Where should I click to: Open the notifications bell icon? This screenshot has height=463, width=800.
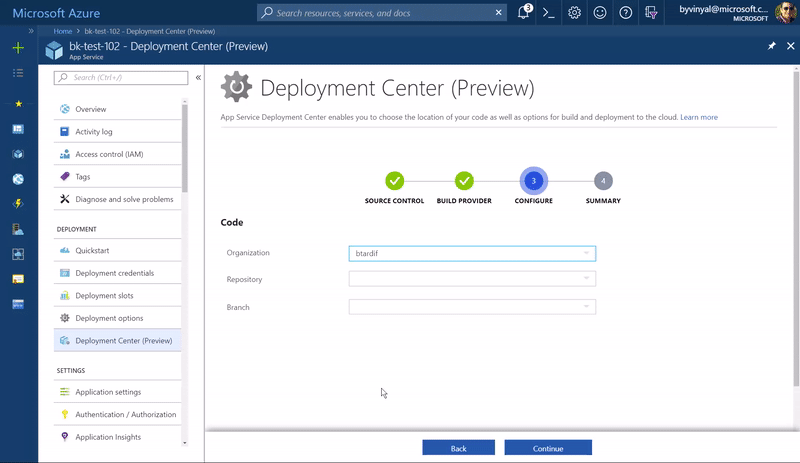coord(524,13)
